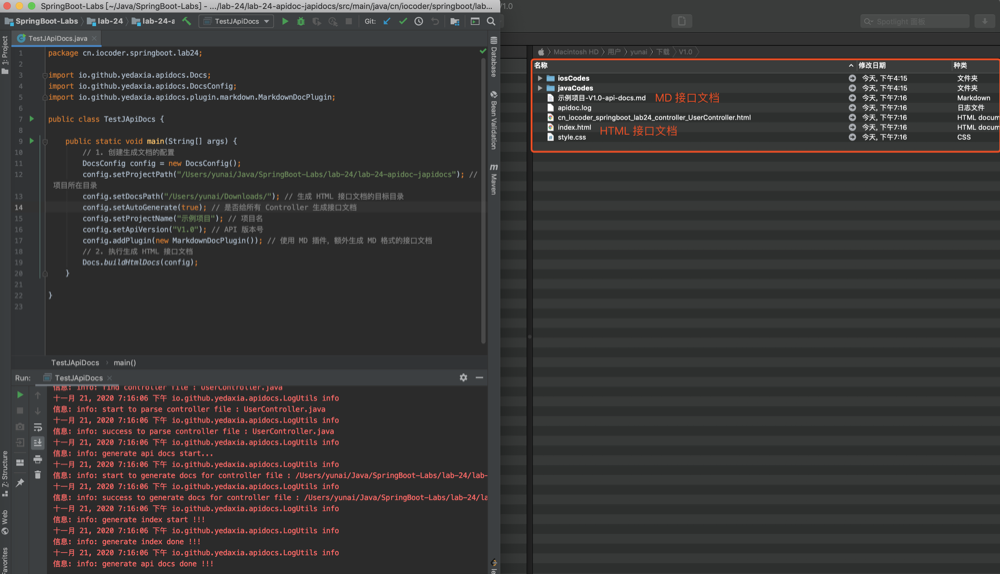The image size is (1000, 574).
Task: Open the TestJApiDocs run configuration dropdown
Action: 237,21
